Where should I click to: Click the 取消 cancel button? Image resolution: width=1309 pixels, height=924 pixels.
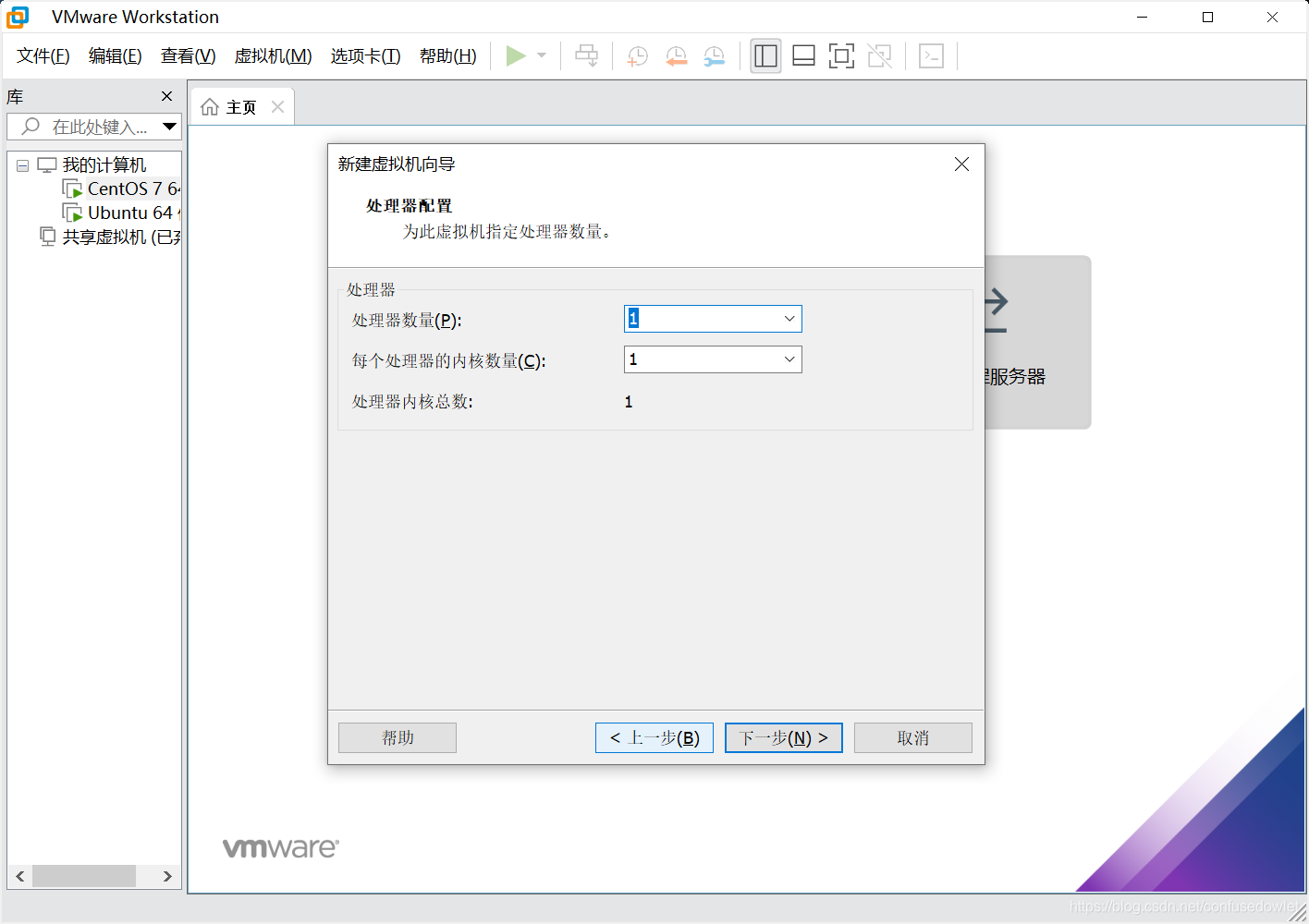coord(913,737)
